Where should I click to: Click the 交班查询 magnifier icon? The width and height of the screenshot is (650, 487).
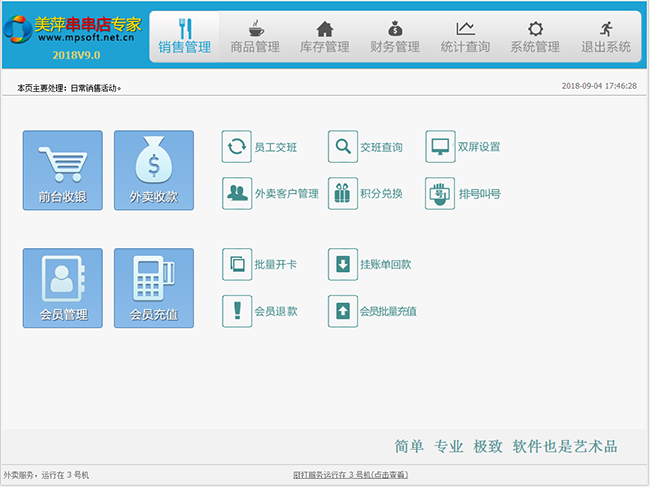(343, 147)
